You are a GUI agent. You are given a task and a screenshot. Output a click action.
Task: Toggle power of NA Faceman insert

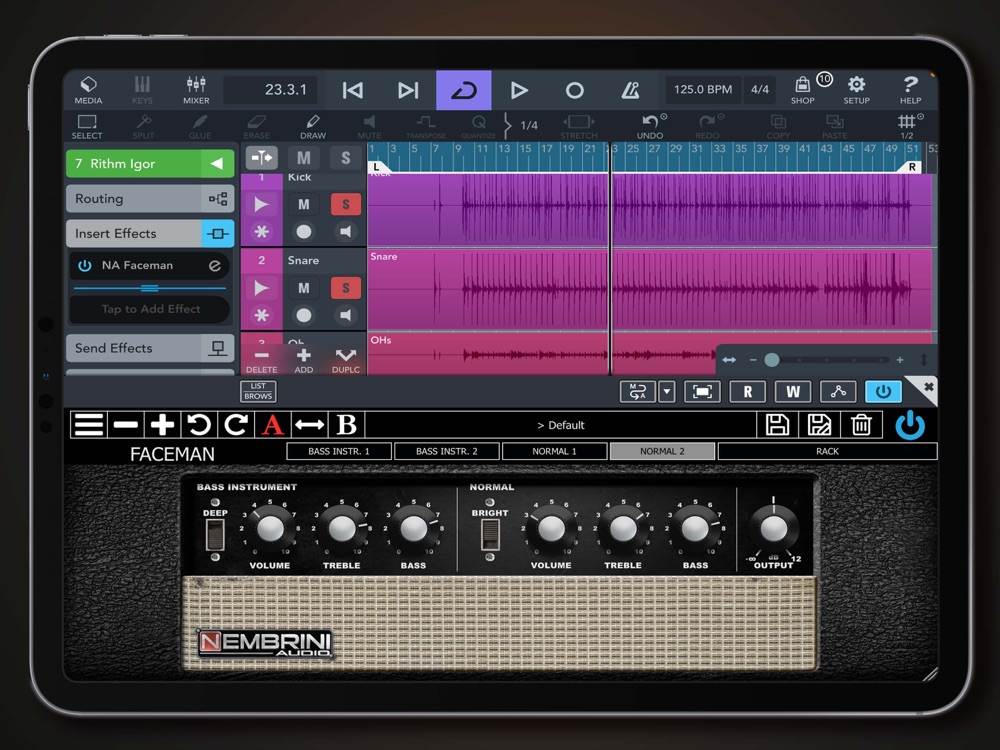click(85, 265)
